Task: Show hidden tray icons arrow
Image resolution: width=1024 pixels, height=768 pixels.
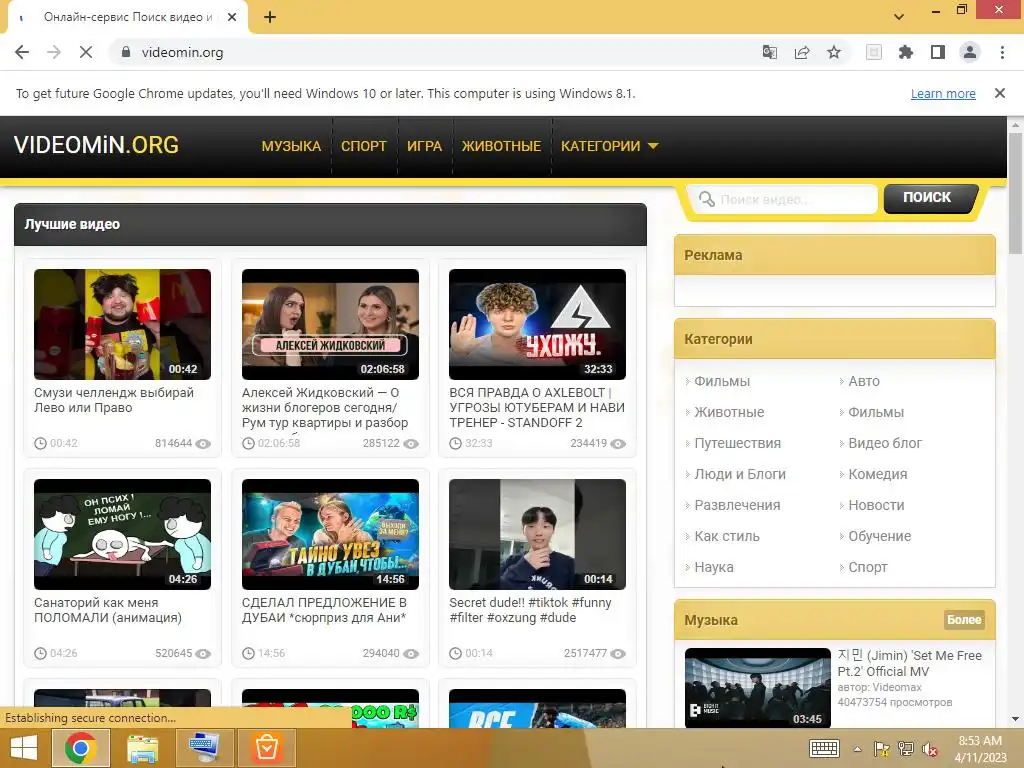Action: [x=857, y=749]
